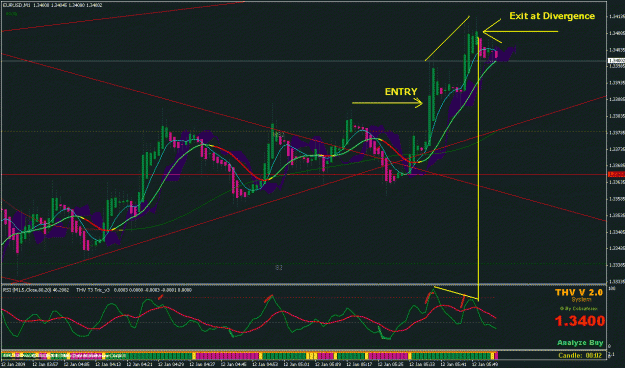This screenshot has width=625, height=368.
Task: Click the 12 Jan 04:29 time axis label
Action: pos(171,364)
